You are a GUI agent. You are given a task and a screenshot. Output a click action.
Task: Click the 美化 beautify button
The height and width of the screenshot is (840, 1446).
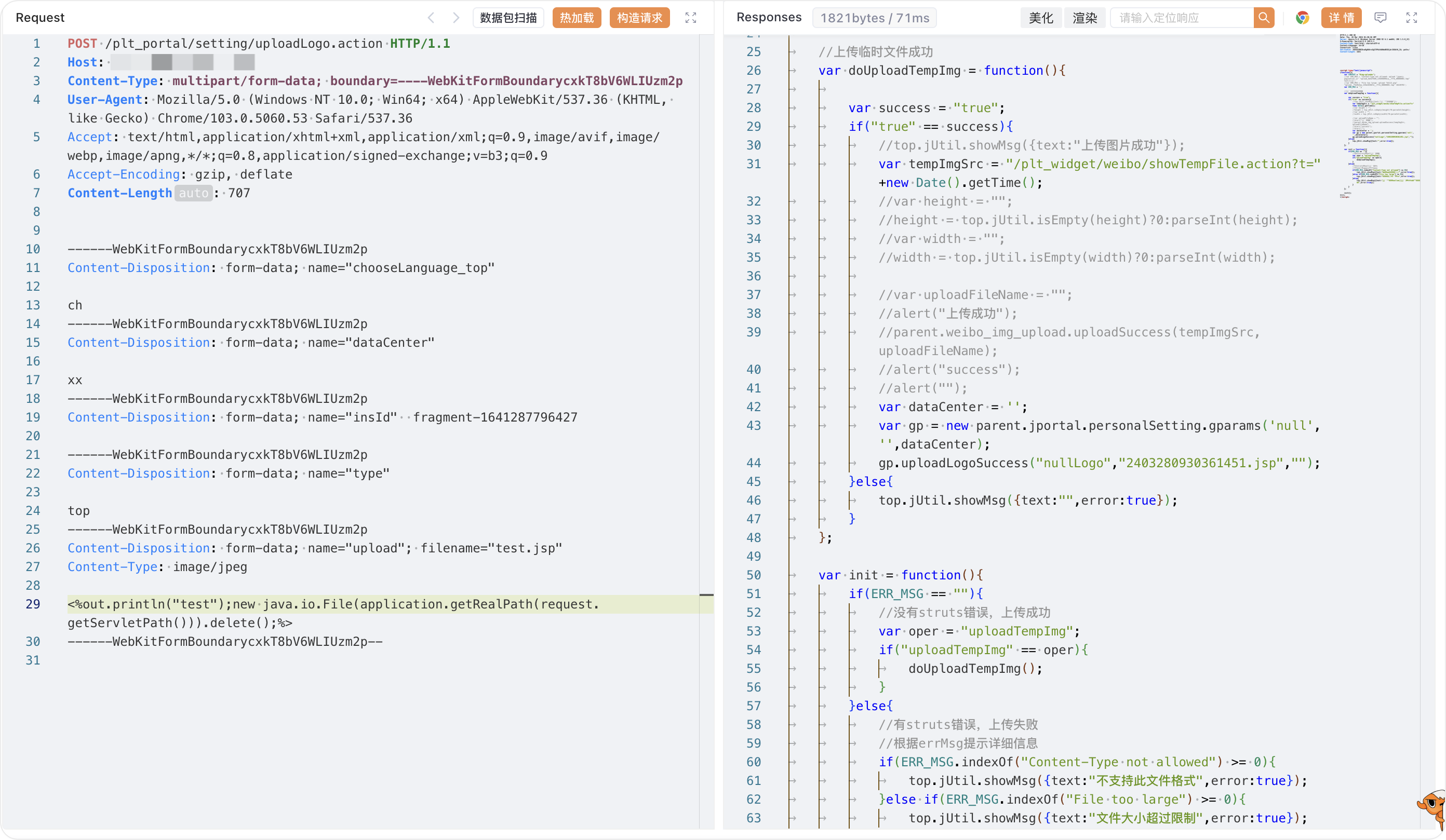coord(1041,18)
